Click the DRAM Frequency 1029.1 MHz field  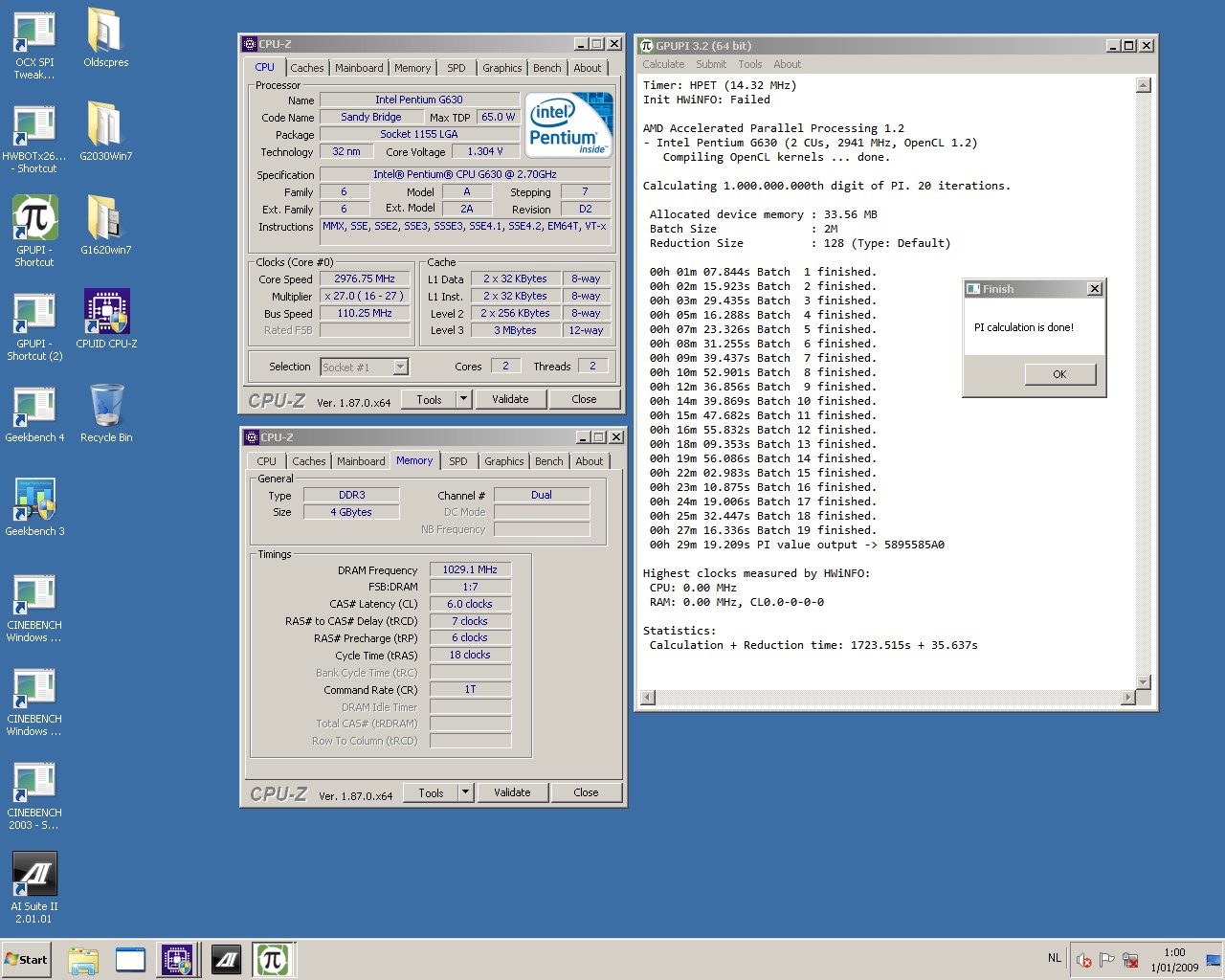click(470, 569)
